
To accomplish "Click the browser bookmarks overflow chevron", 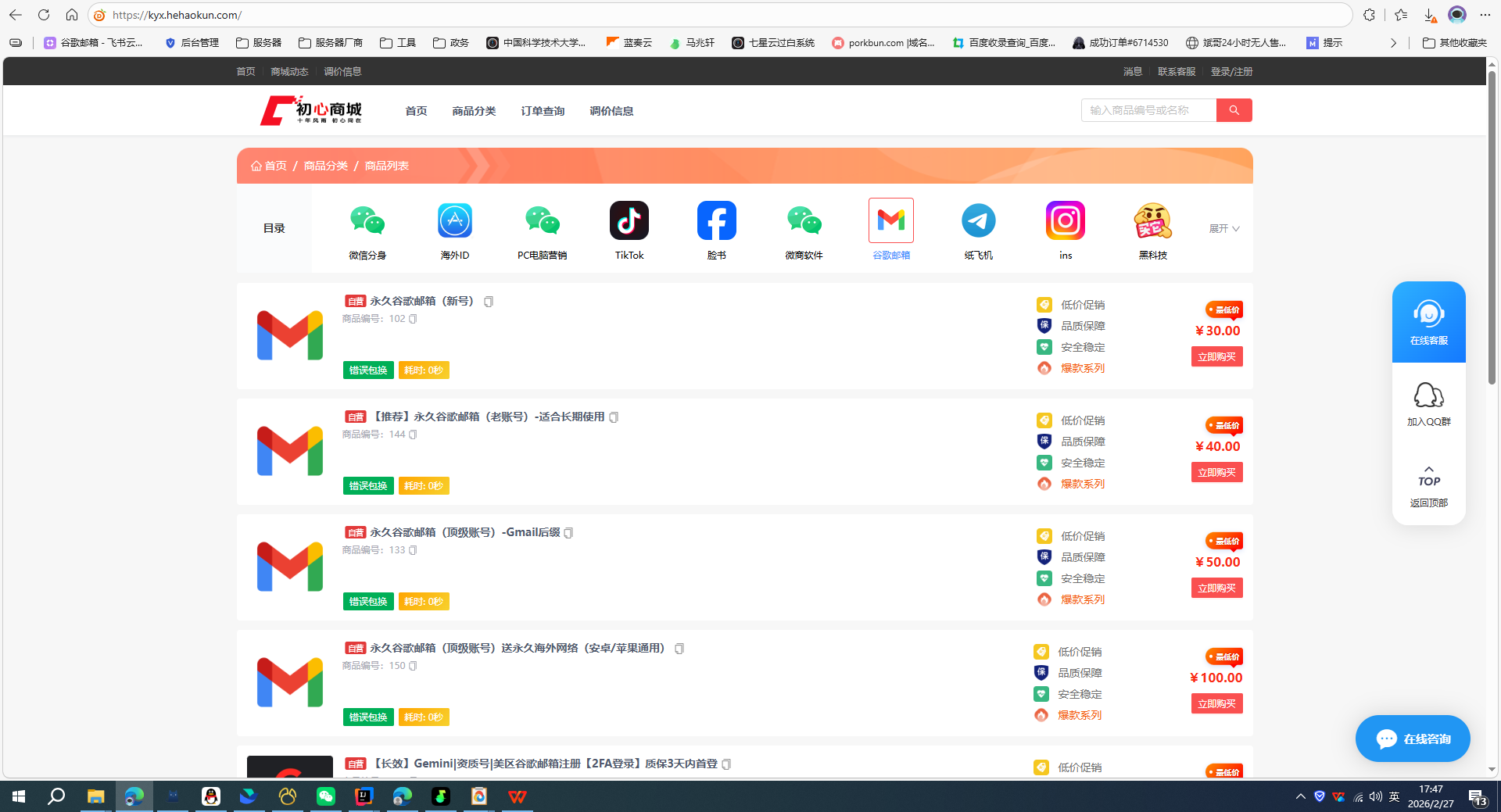I will pyautogui.click(x=1394, y=43).
